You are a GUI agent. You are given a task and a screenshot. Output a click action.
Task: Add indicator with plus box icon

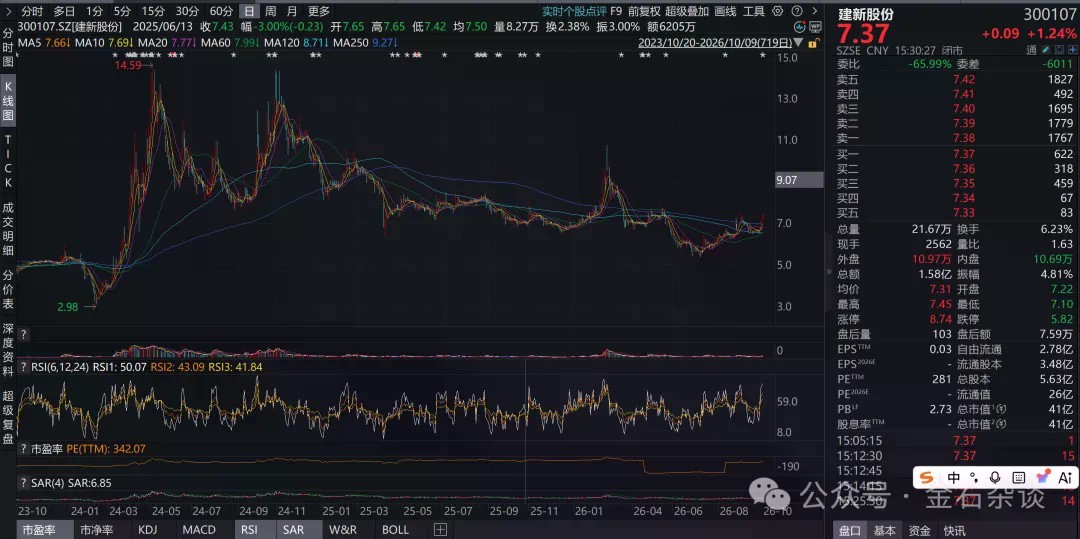[x=441, y=530]
